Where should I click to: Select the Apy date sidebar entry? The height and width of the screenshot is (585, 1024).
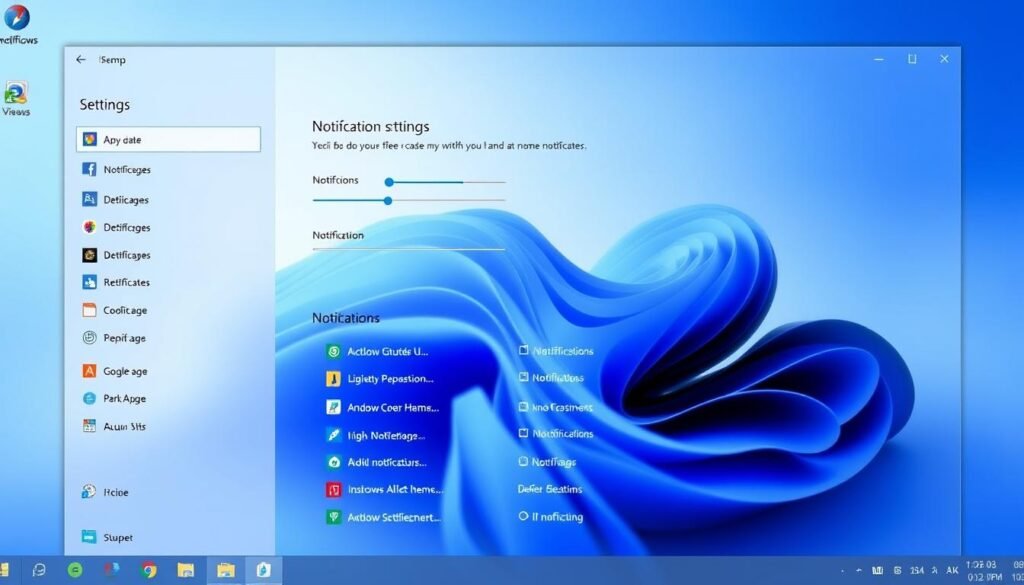pyautogui.click(x=168, y=140)
